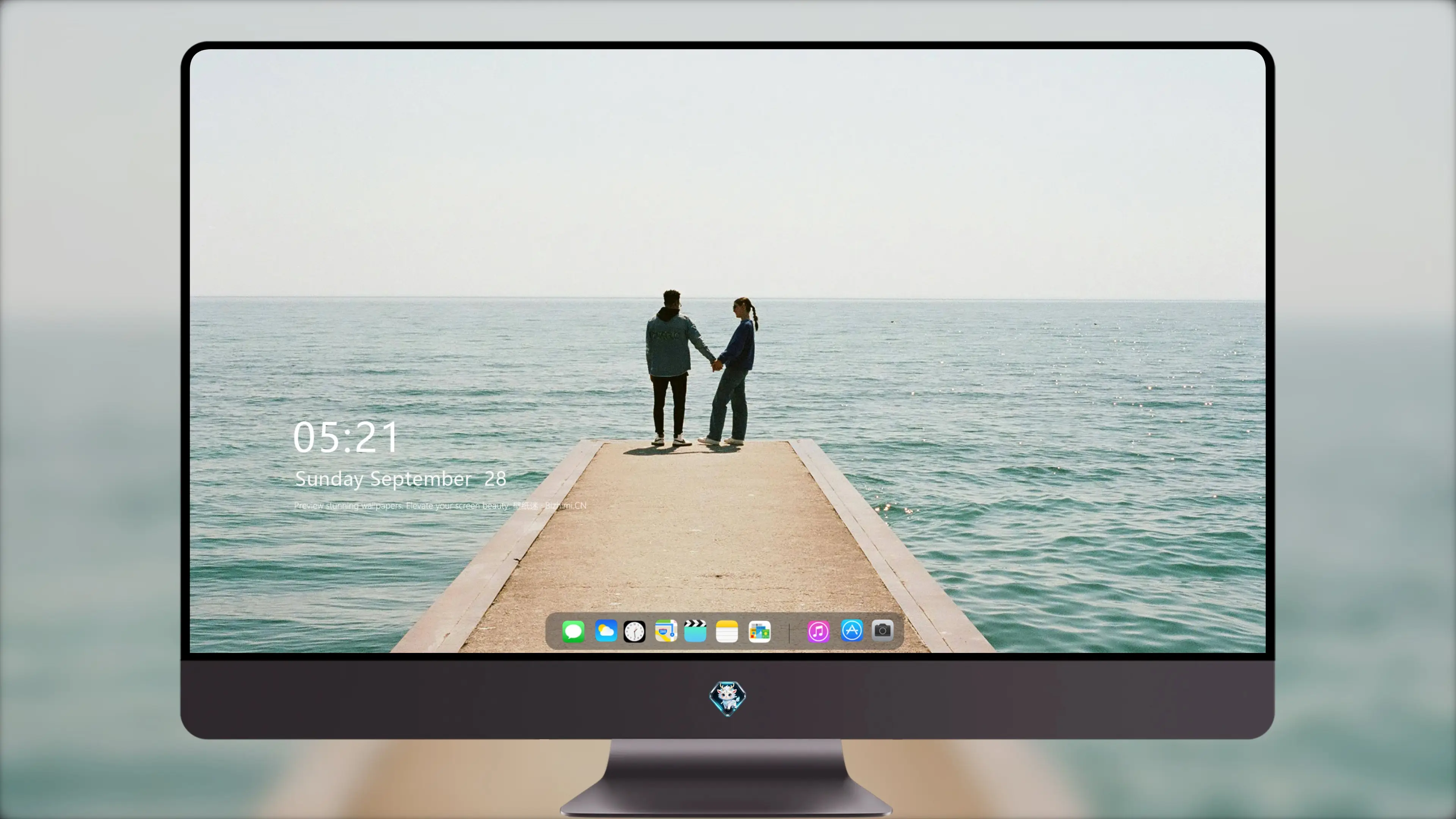Open the Messages app in the dock
Viewport: 1456px width, 819px height.
(573, 631)
